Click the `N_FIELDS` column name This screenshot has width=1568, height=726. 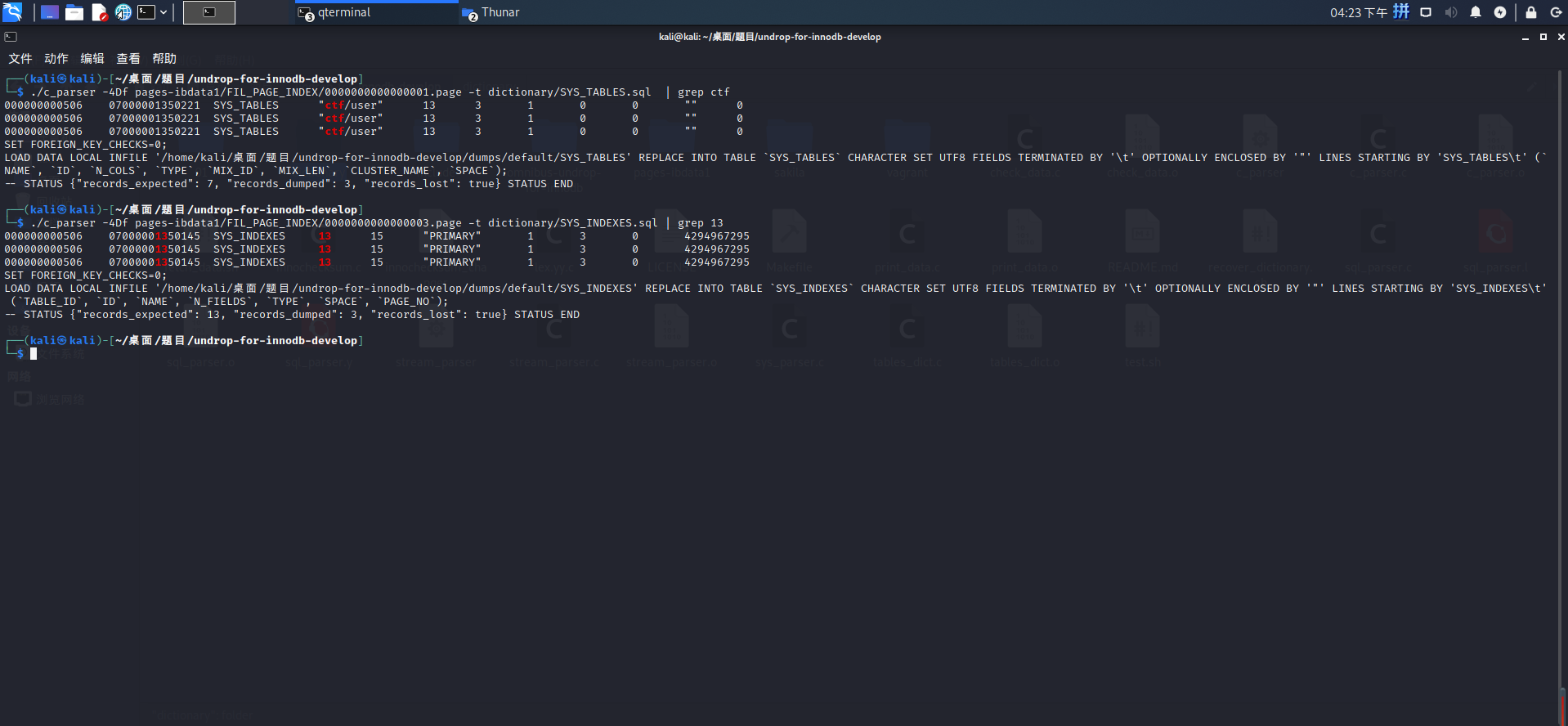click(x=220, y=302)
